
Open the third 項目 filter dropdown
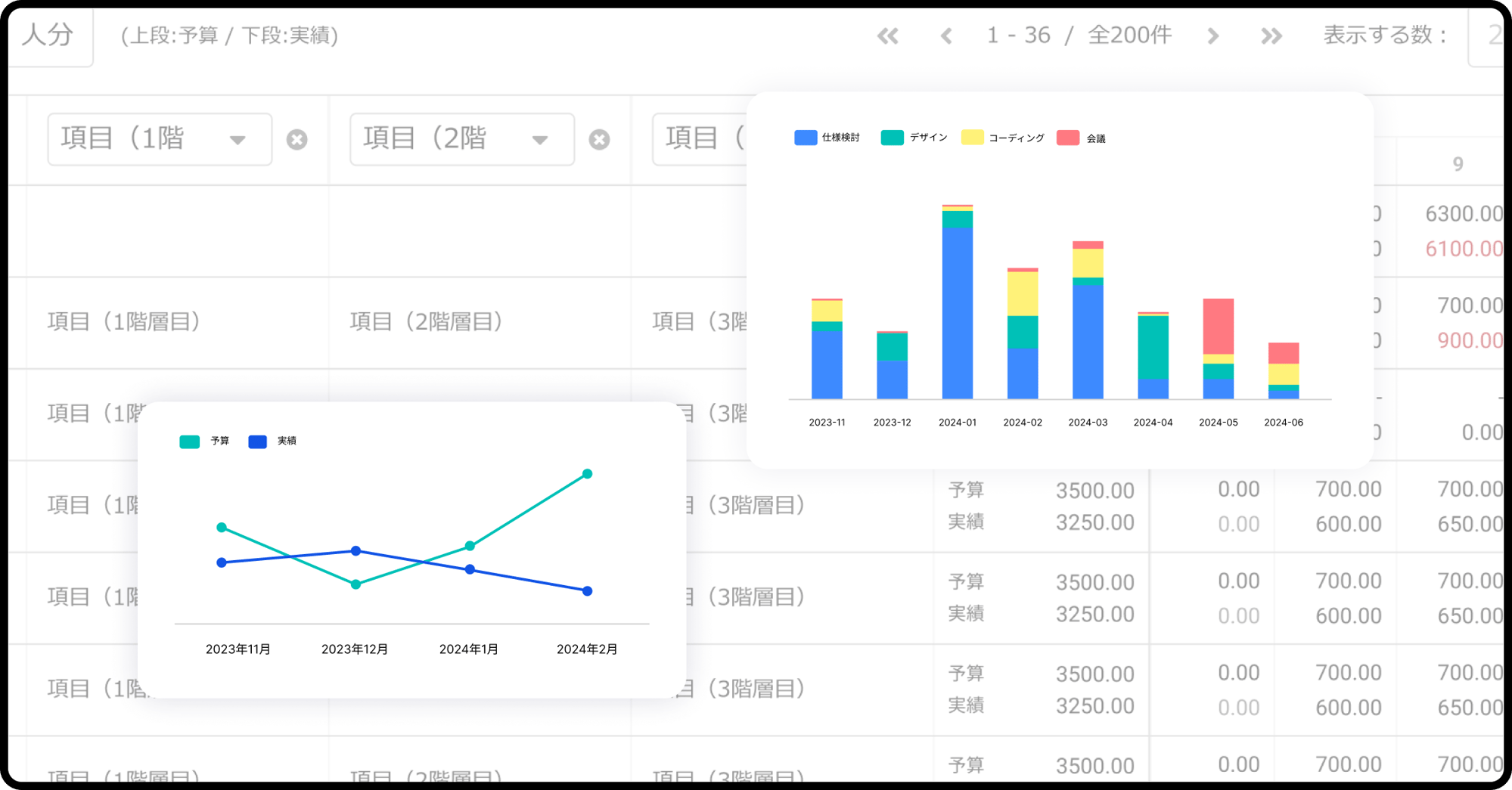click(x=700, y=139)
